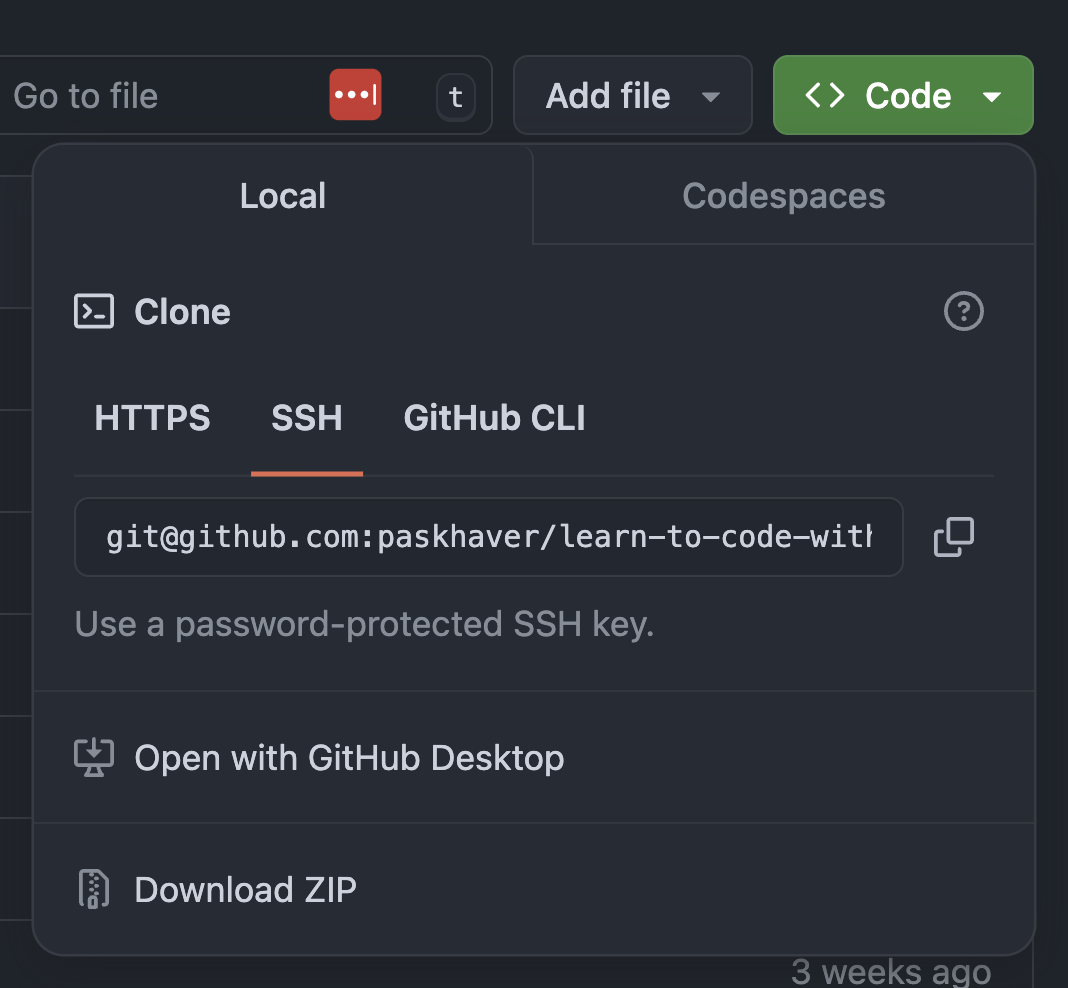The height and width of the screenshot is (988, 1068).
Task: Click Download ZIP
Action: click(x=534, y=889)
